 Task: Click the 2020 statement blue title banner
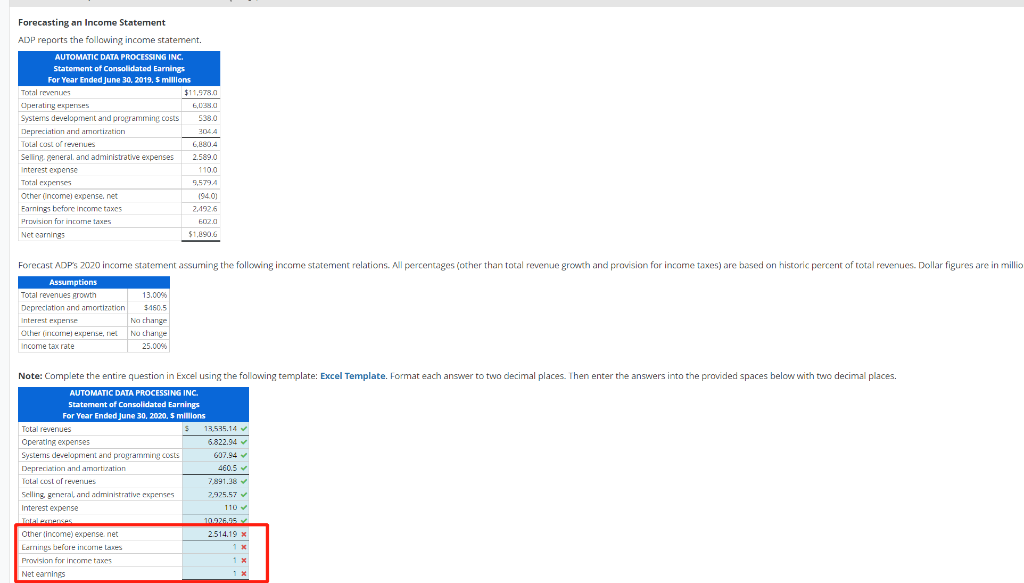tap(133, 403)
